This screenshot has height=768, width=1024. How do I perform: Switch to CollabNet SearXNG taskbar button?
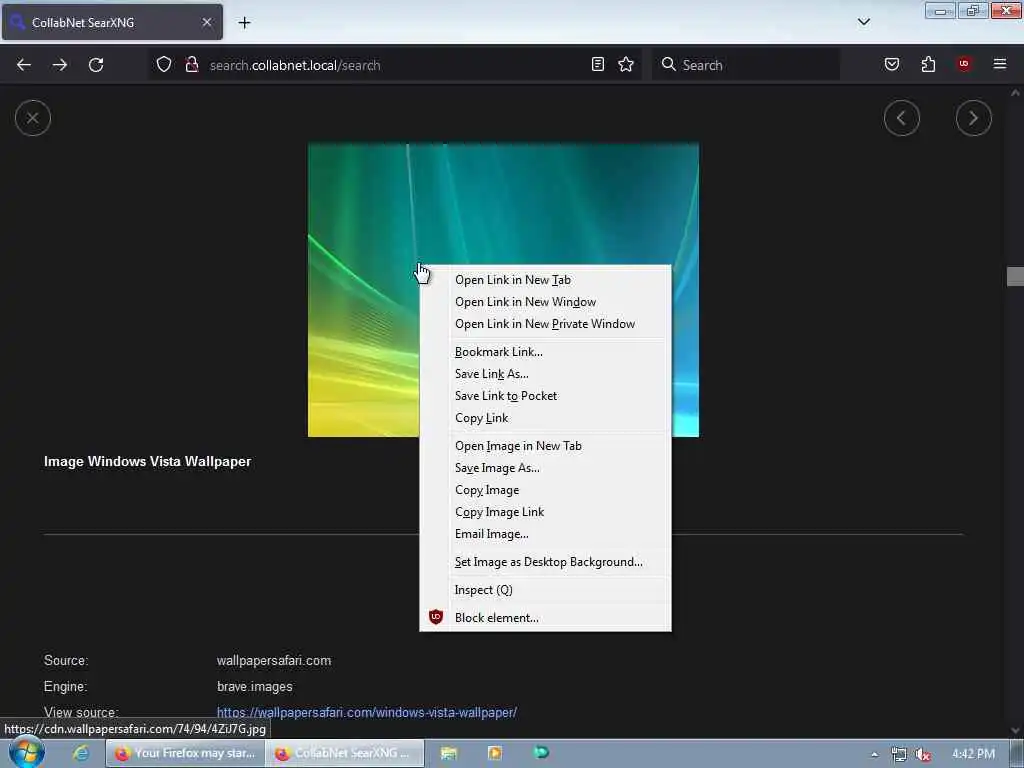[x=345, y=753]
